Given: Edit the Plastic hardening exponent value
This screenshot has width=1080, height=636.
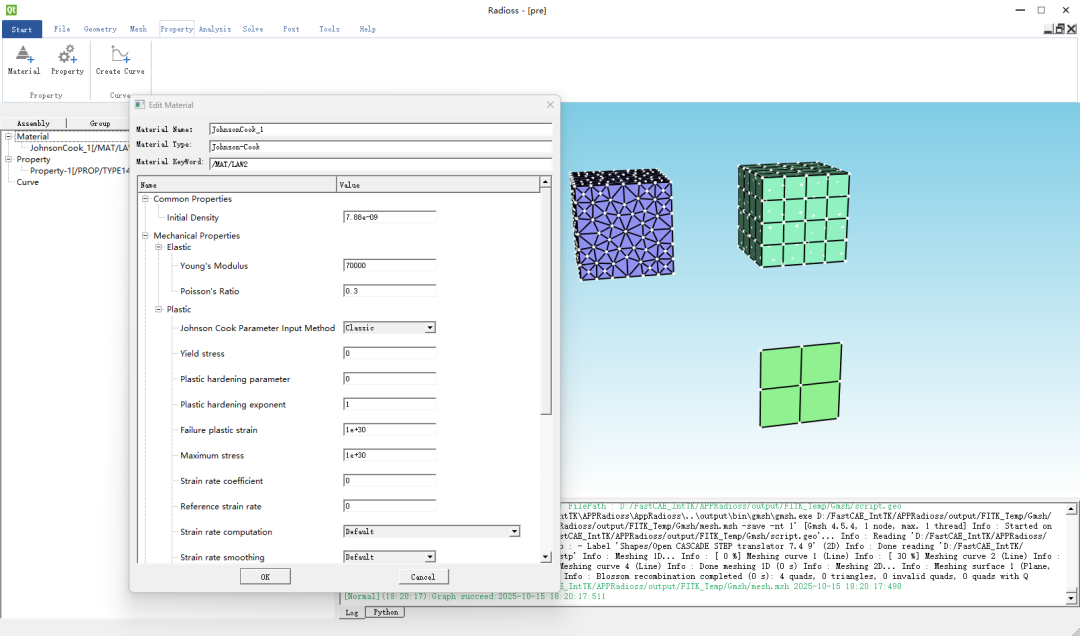Looking at the screenshot, I should pyautogui.click(x=389, y=404).
